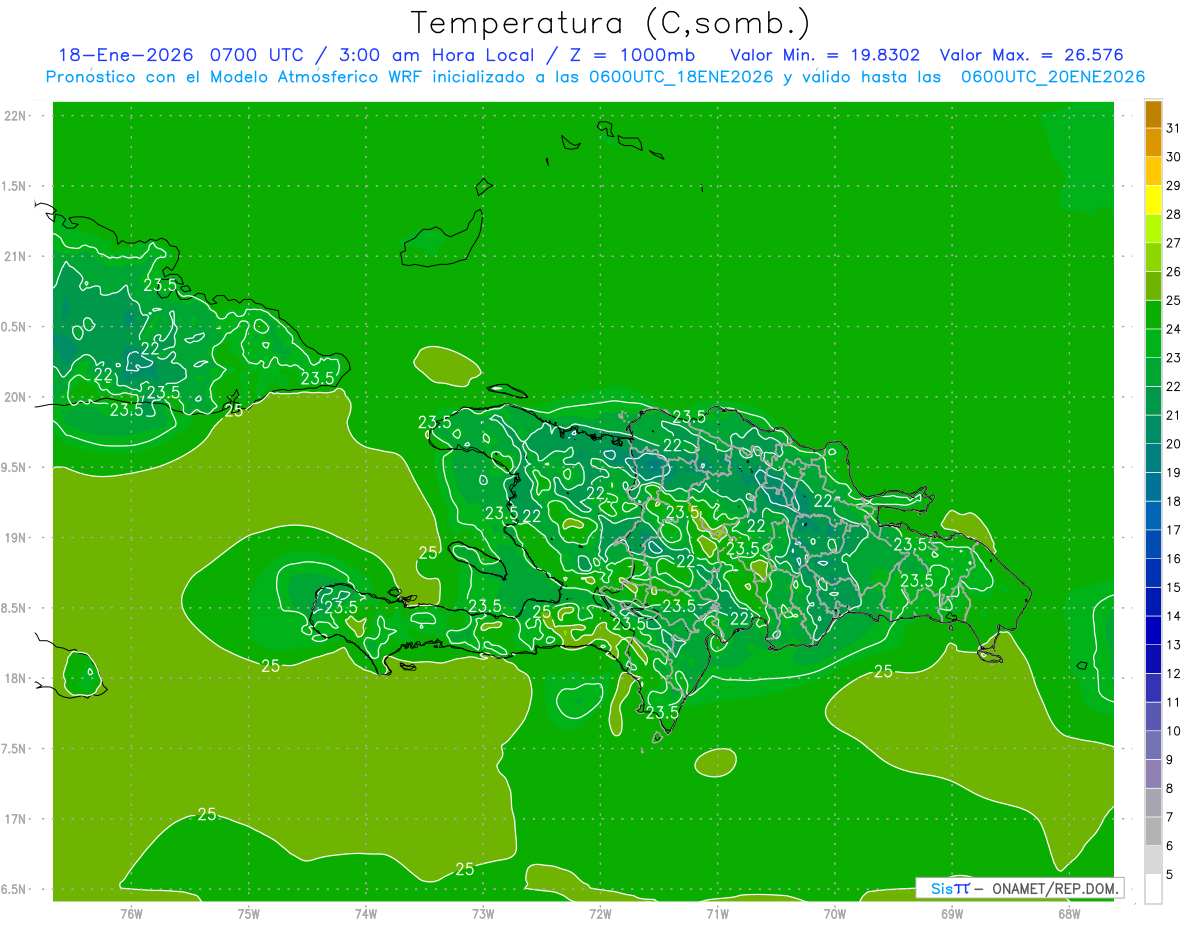Click the "69W" longitude axis label
The width and height of the screenshot is (1200, 927).
tap(952, 913)
